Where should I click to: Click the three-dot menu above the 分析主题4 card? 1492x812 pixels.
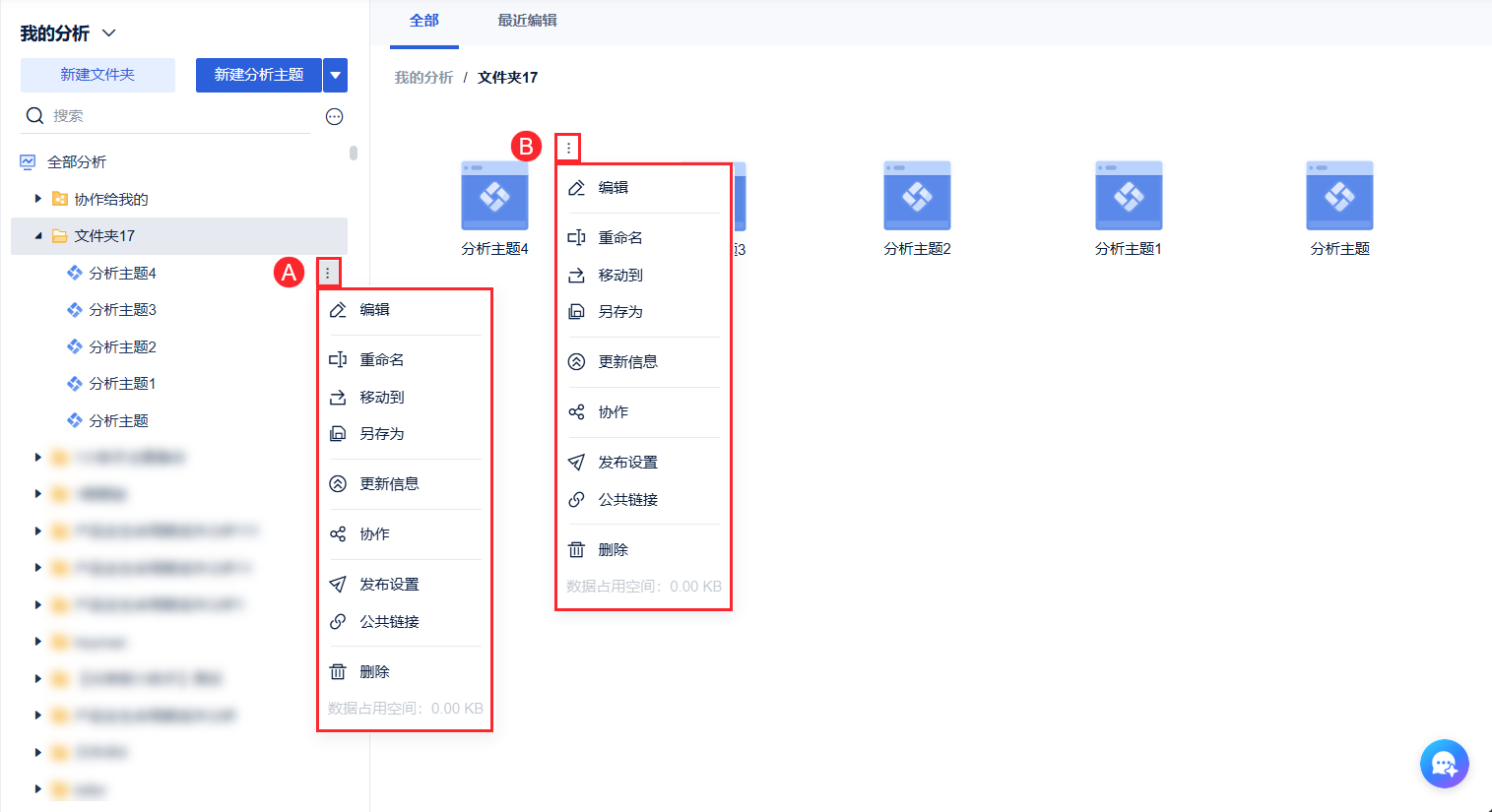(x=568, y=148)
